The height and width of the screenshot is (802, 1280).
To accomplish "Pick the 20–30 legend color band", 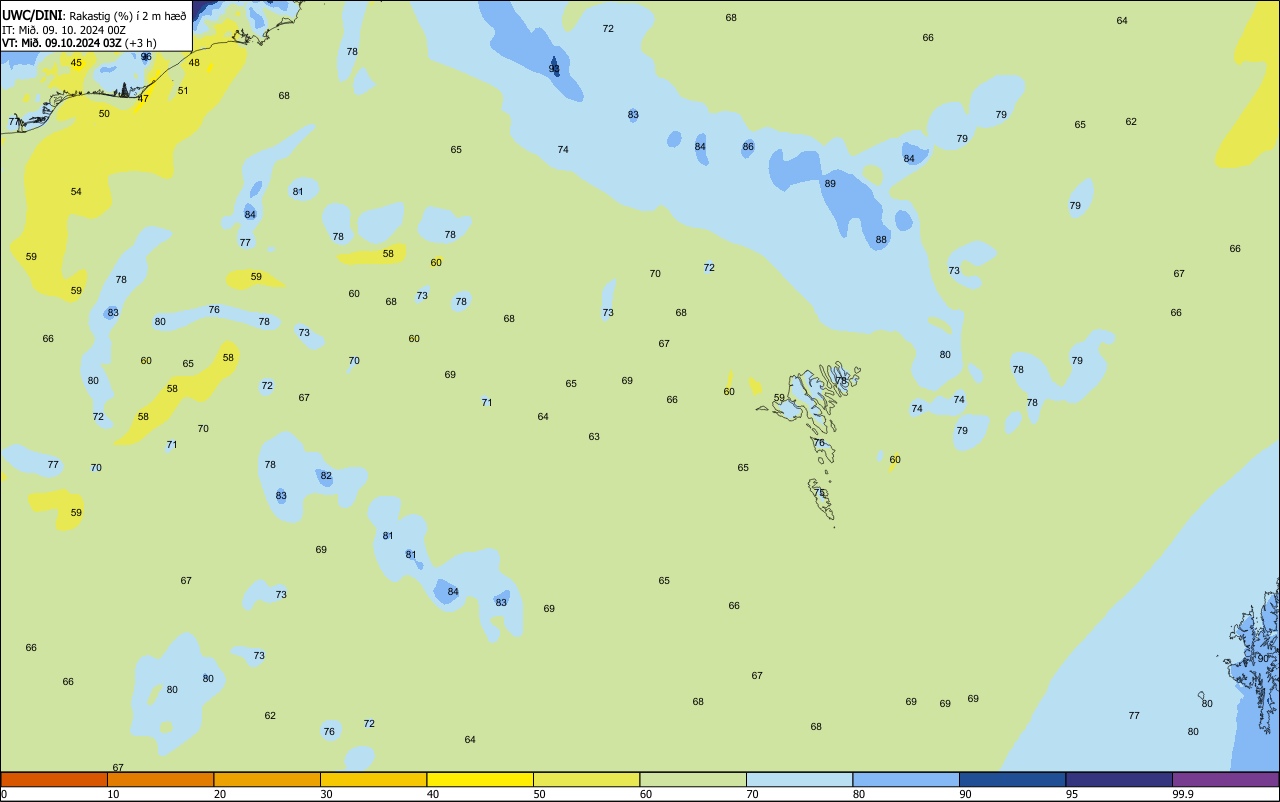I will [267, 779].
